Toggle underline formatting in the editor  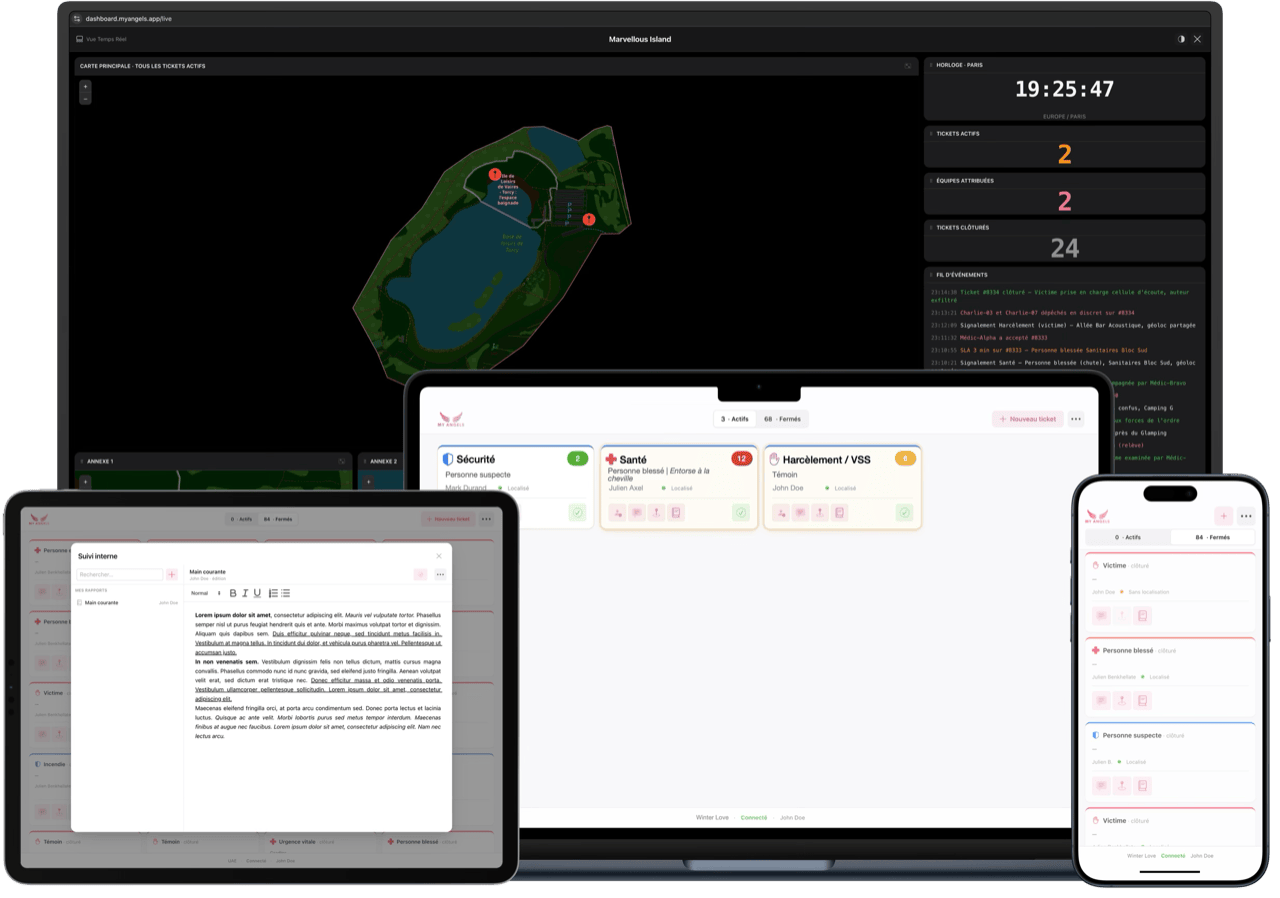click(257, 593)
